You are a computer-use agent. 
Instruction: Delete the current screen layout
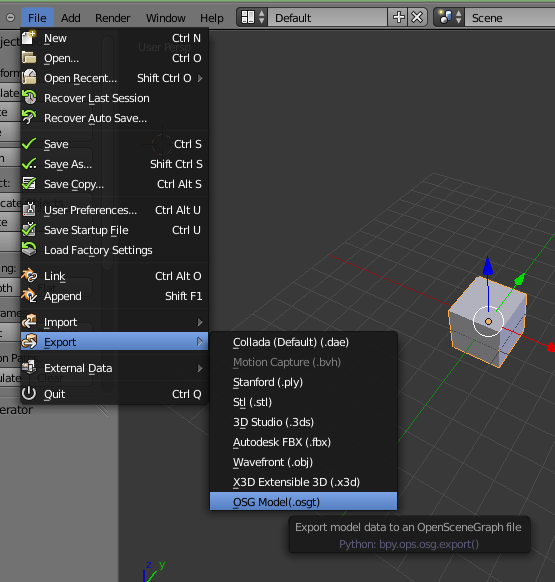417,17
